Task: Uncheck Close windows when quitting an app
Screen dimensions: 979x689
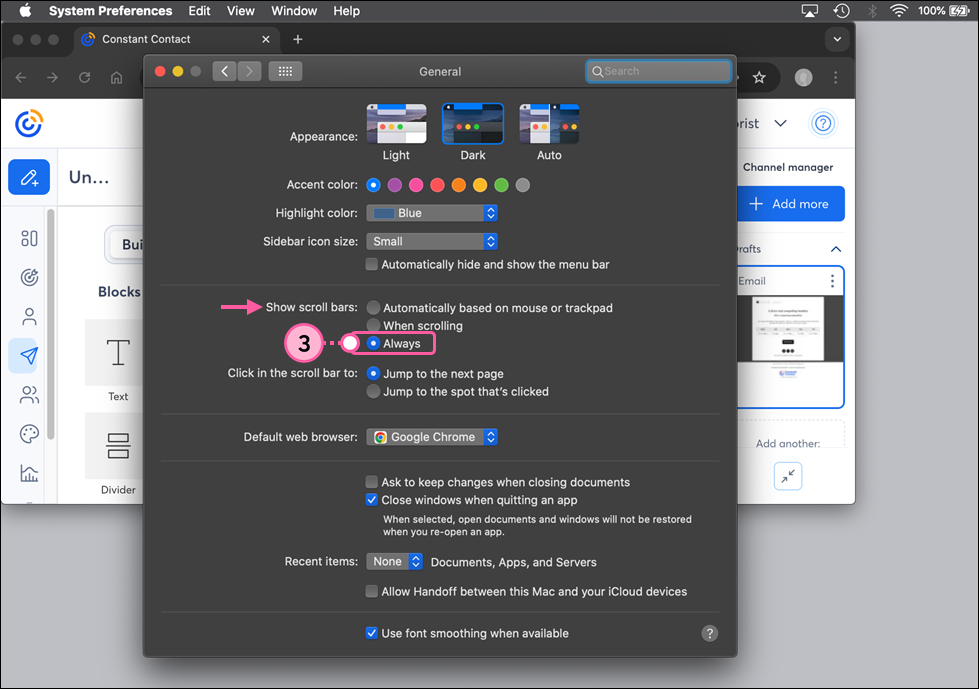Action: coord(371,499)
